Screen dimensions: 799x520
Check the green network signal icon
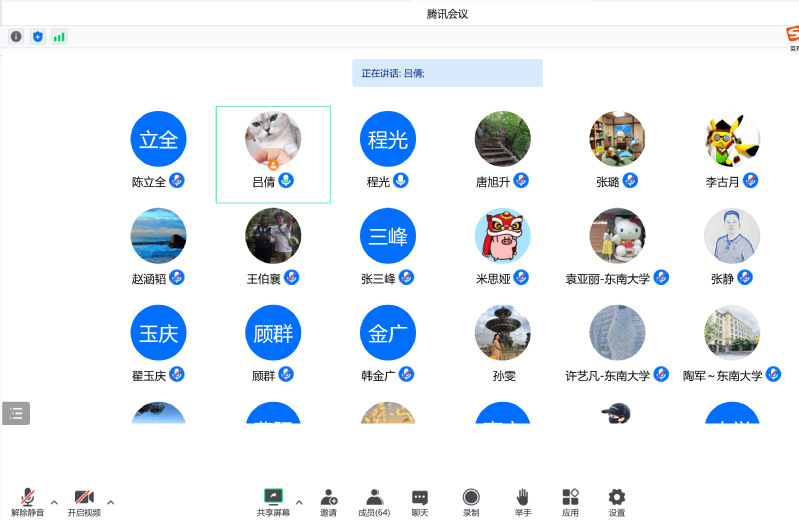(x=59, y=37)
